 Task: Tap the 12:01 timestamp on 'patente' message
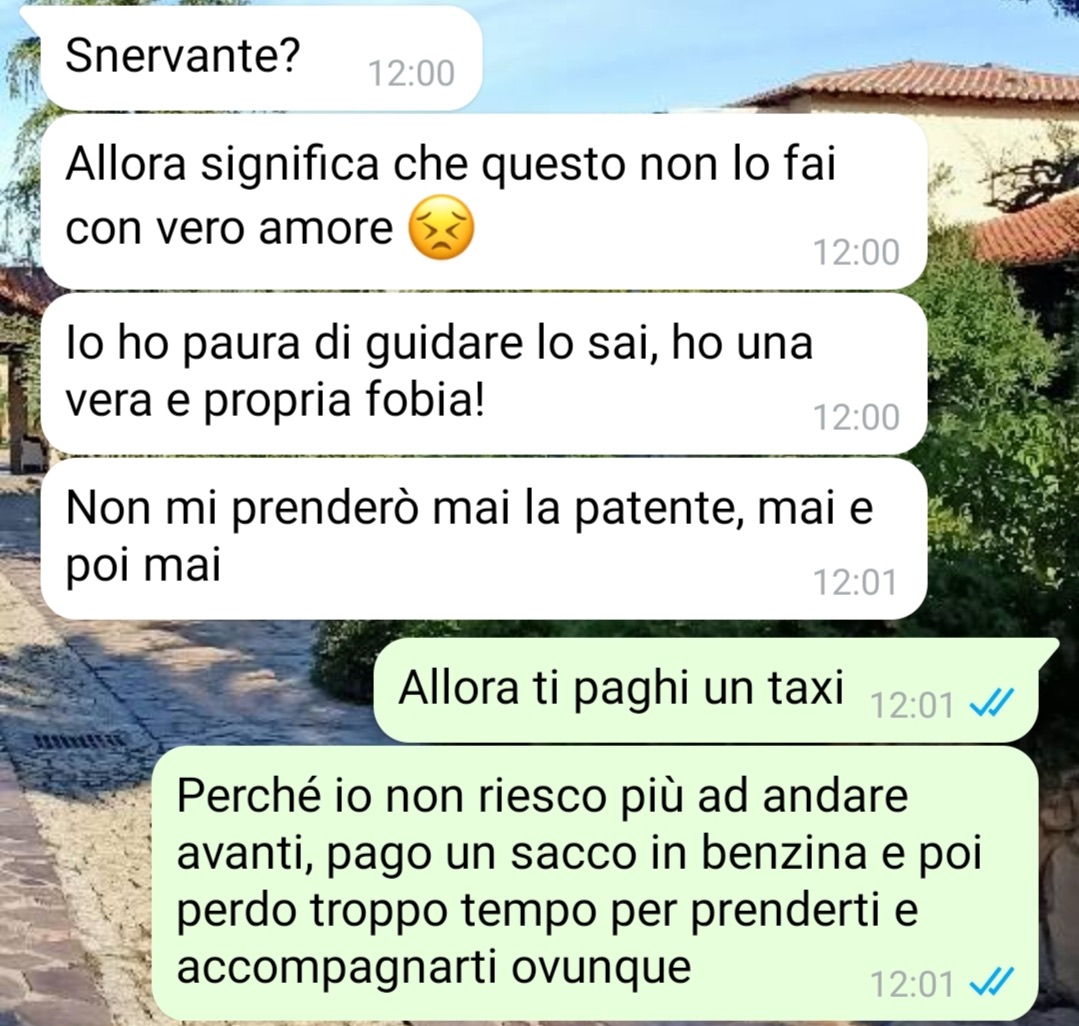click(x=855, y=582)
